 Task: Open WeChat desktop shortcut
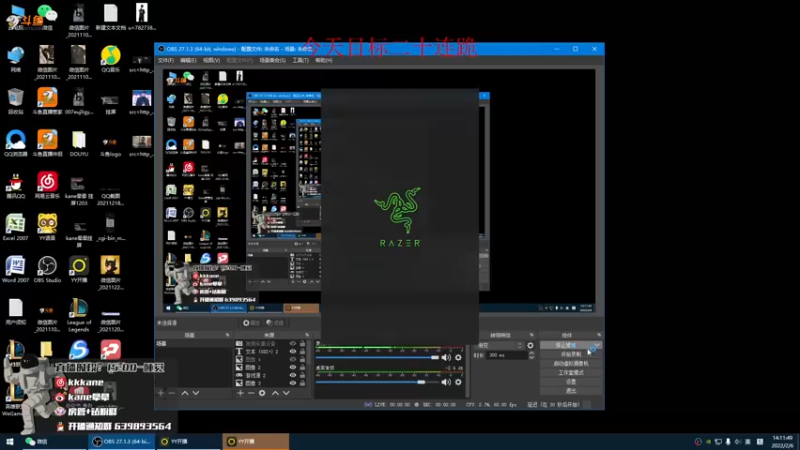click(47, 17)
